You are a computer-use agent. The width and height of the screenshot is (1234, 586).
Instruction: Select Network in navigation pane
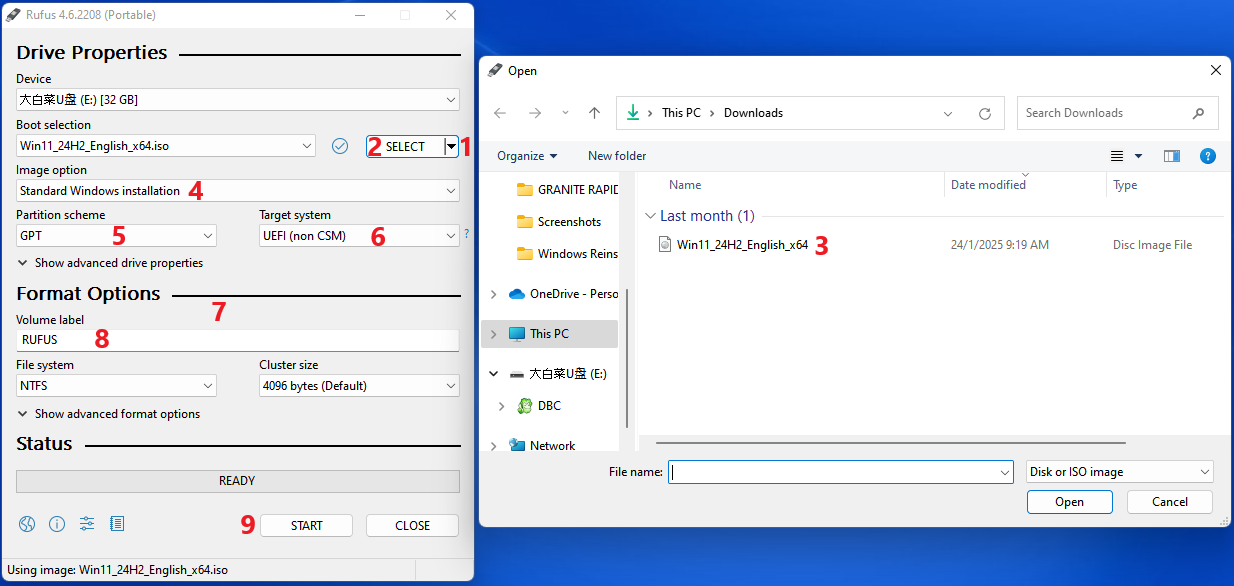tap(541, 446)
